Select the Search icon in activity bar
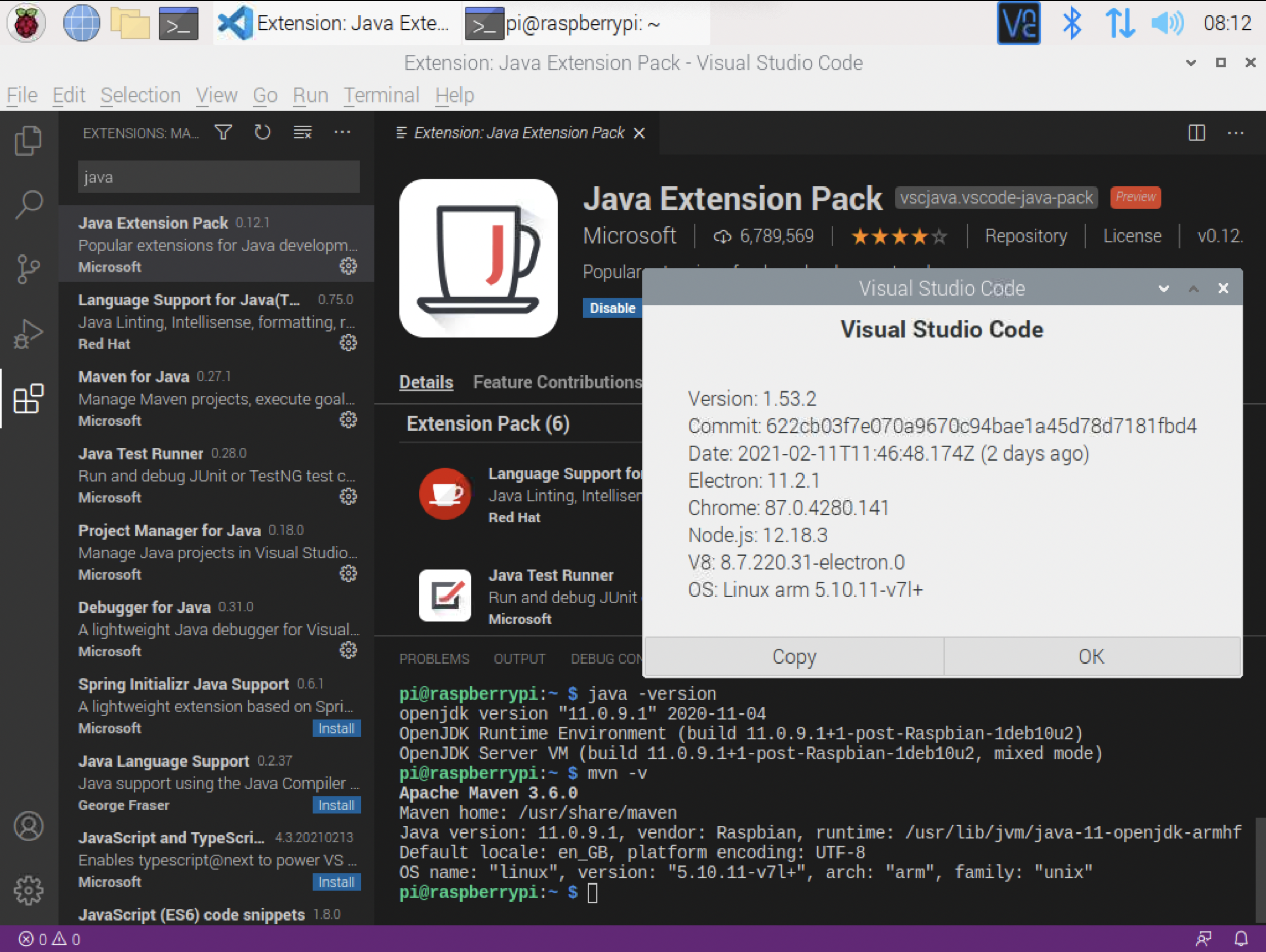This screenshot has height=952, width=1266. point(29,203)
